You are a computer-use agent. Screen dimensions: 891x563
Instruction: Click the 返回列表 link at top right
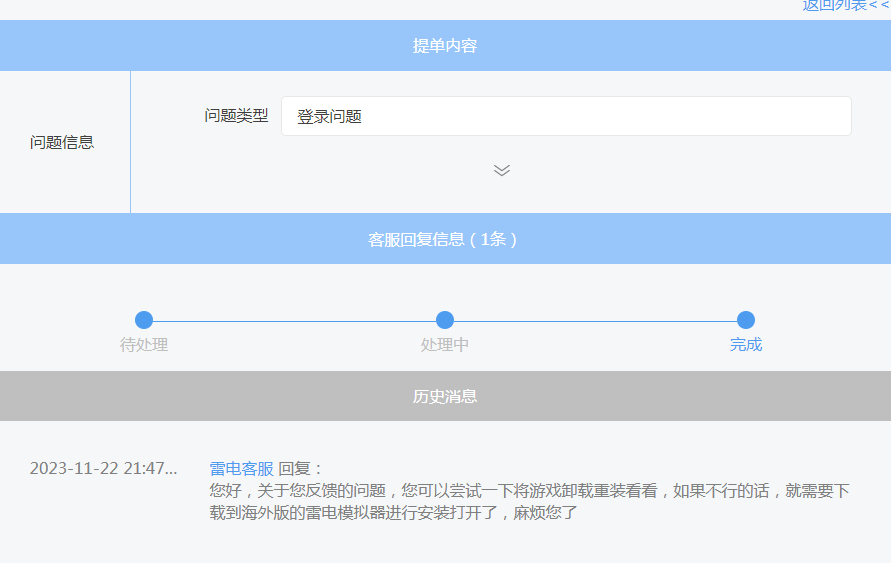[x=845, y=5]
